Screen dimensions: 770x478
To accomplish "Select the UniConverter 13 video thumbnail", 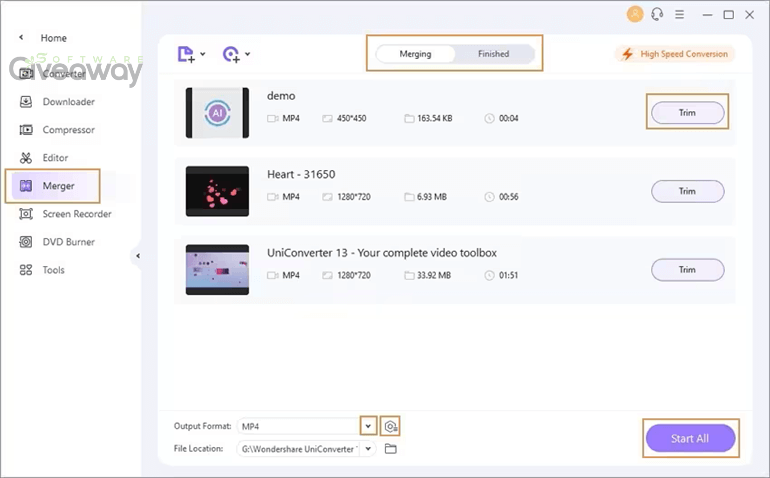I will tap(217, 270).
